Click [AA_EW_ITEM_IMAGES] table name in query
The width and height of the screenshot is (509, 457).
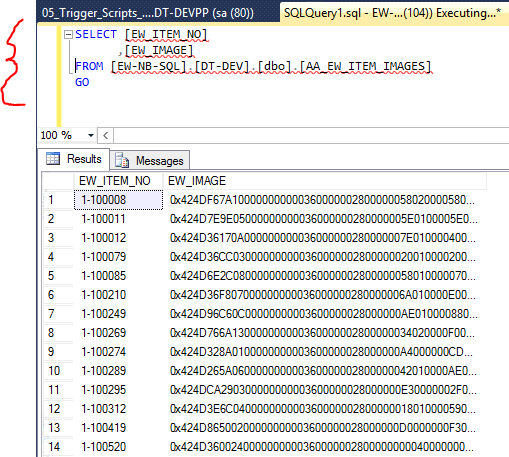coord(365,66)
